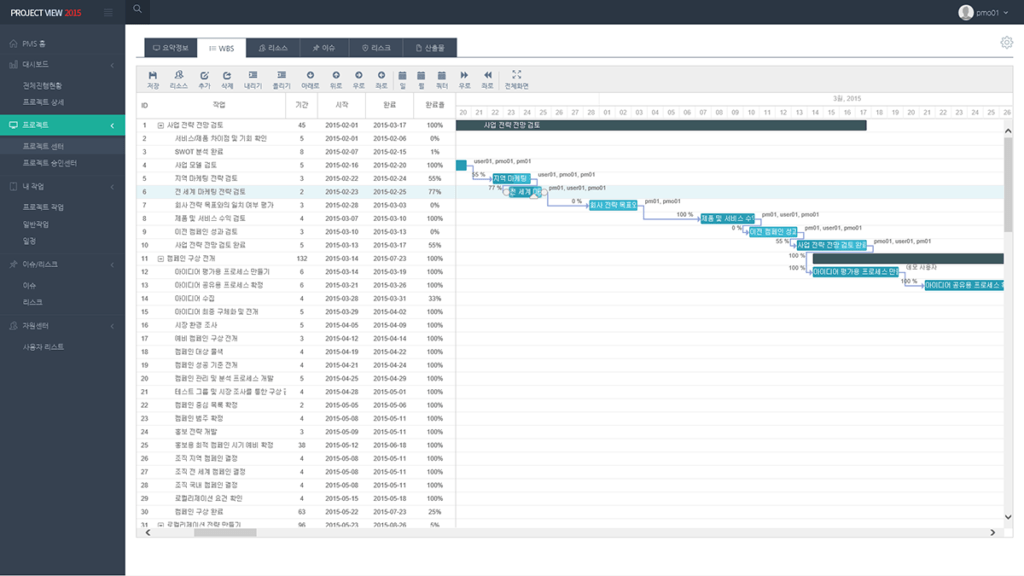This screenshot has height=576, width=1024.
Task: Click the 내리기 (outdent) icon
Action: point(253,79)
